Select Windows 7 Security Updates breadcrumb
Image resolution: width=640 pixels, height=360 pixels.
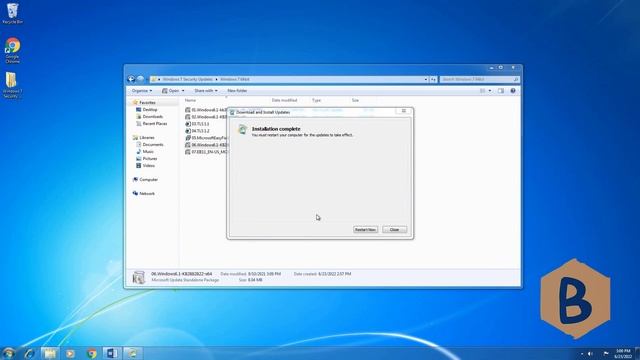[187, 79]
